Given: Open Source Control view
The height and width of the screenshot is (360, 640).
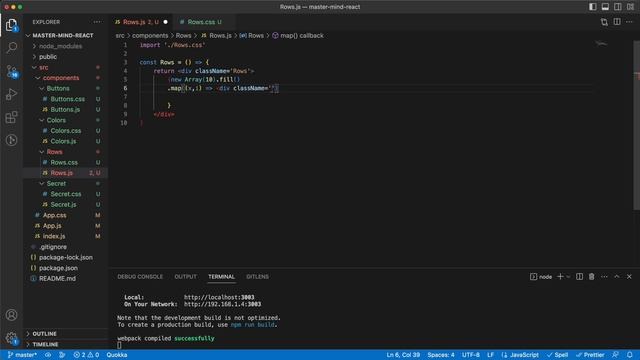Looking at the screenshot, I should [11, 71].
